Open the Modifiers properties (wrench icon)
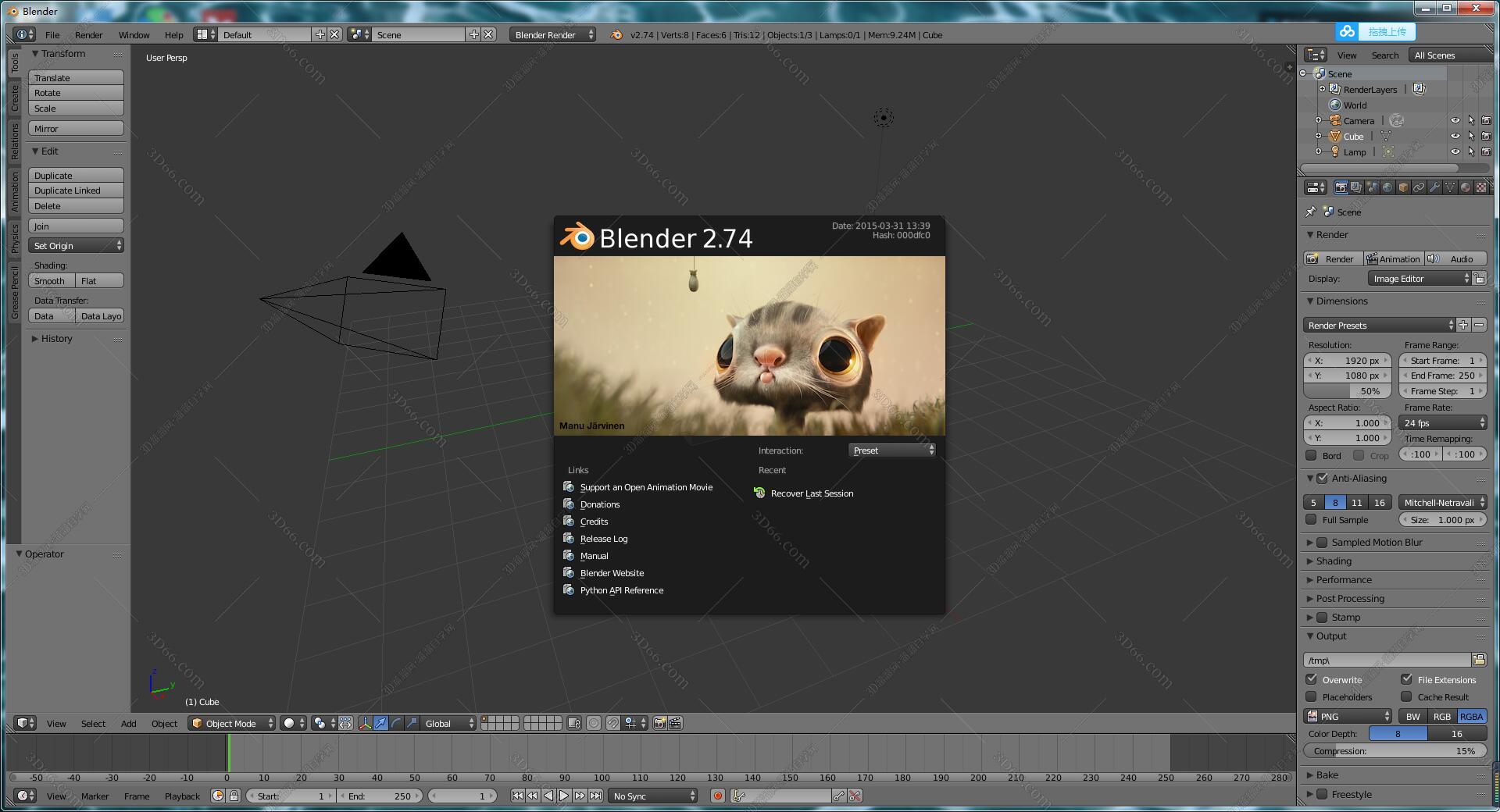This screenshot has width=1500, height=812. click(1434, 188)
